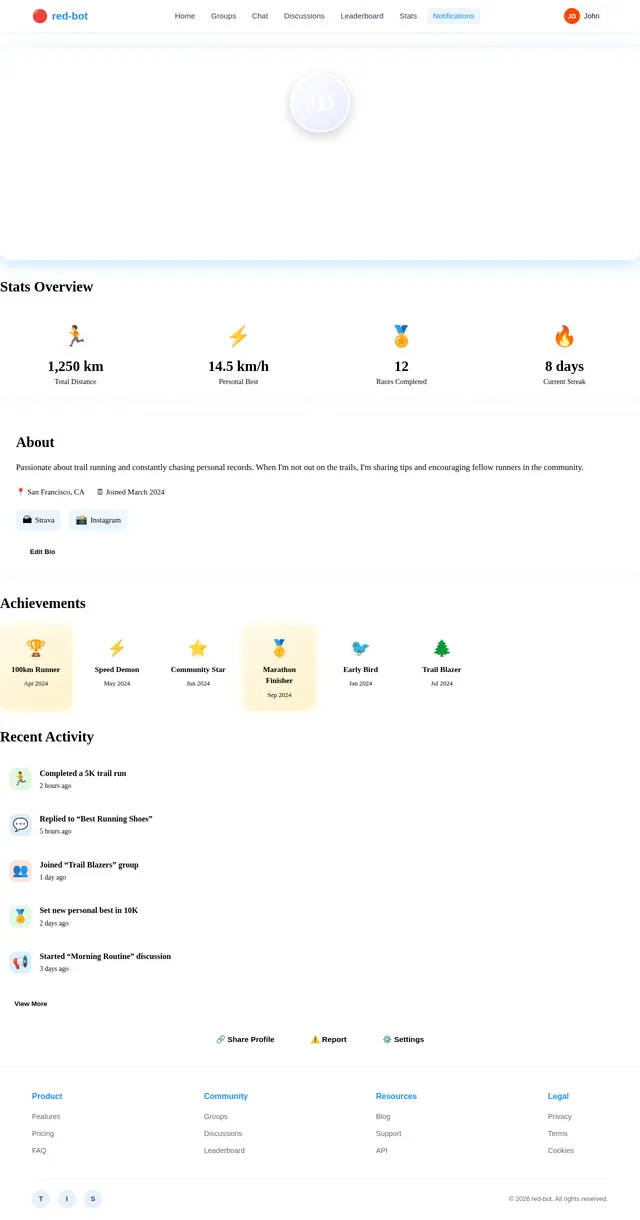Click the Edit Bio button
The height and width of the screenshot is (1220, 640).
(42, 552)
